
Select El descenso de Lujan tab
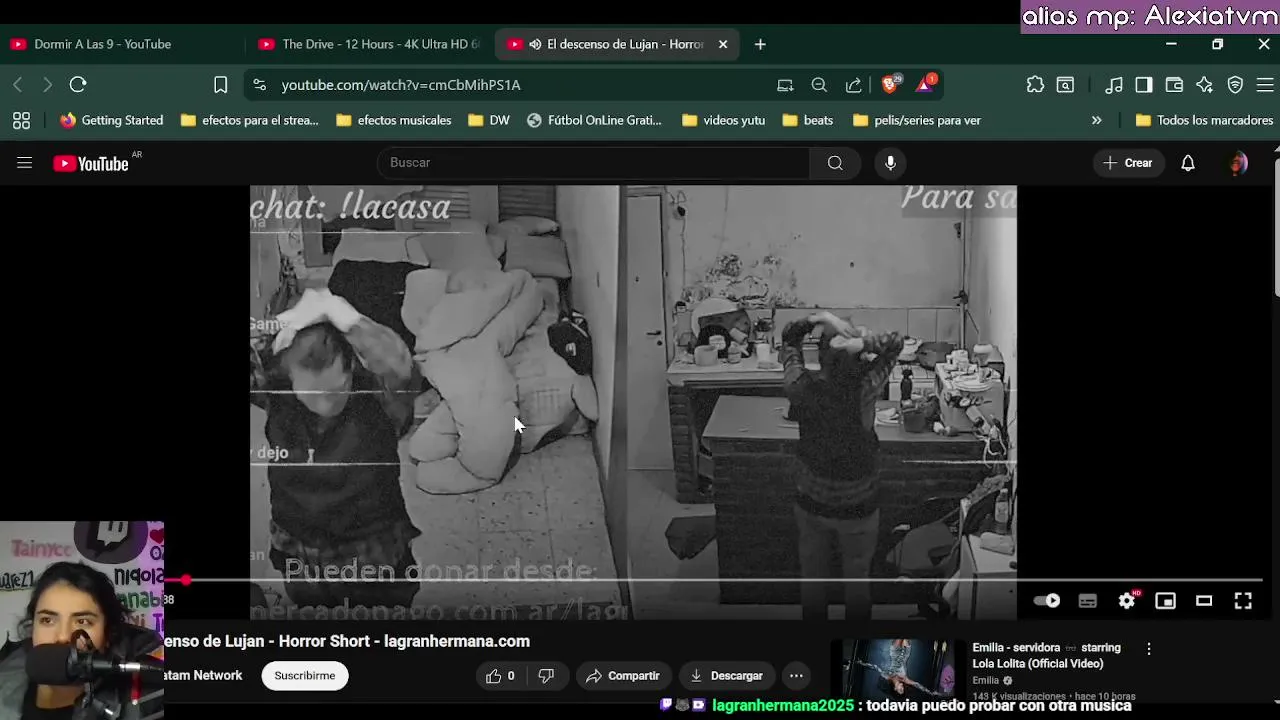(605, 44)
